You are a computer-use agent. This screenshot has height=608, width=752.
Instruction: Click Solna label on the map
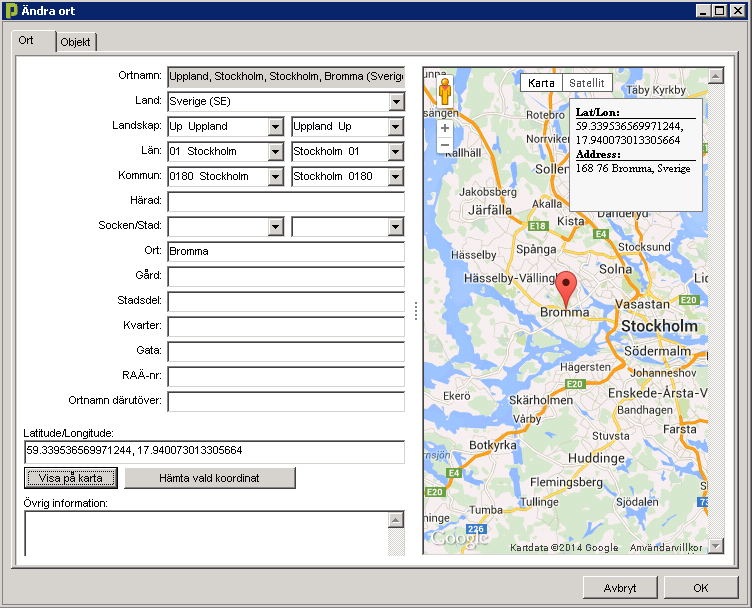pyautogui.click(x=615, y=269)
